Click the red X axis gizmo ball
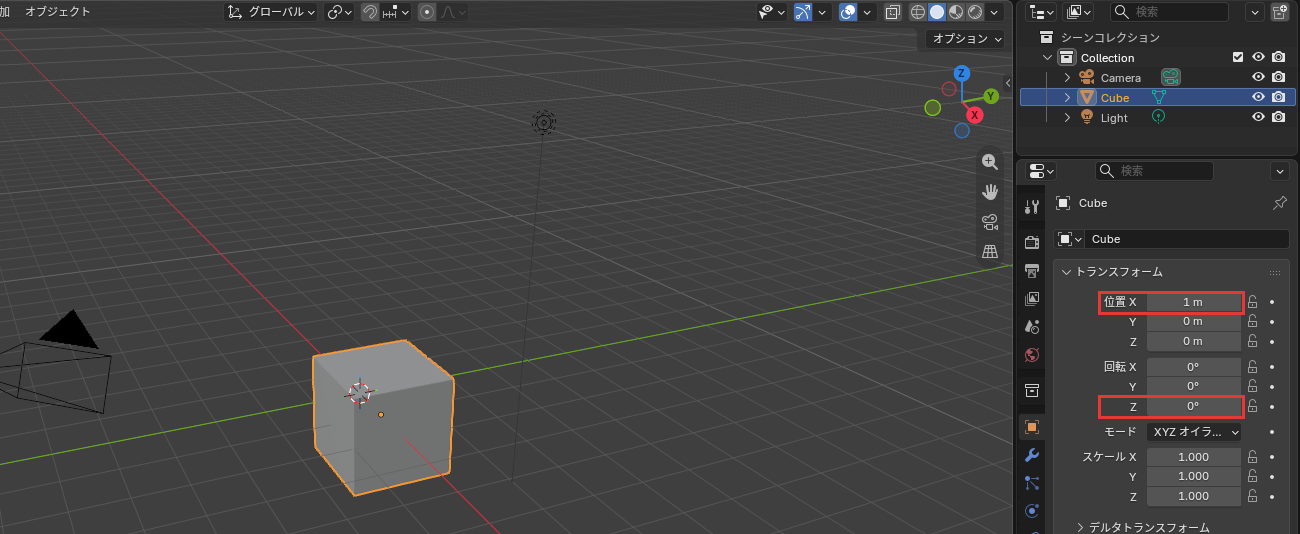The width and height of the screenshot is (1300, 534). (x=974, y=115)
